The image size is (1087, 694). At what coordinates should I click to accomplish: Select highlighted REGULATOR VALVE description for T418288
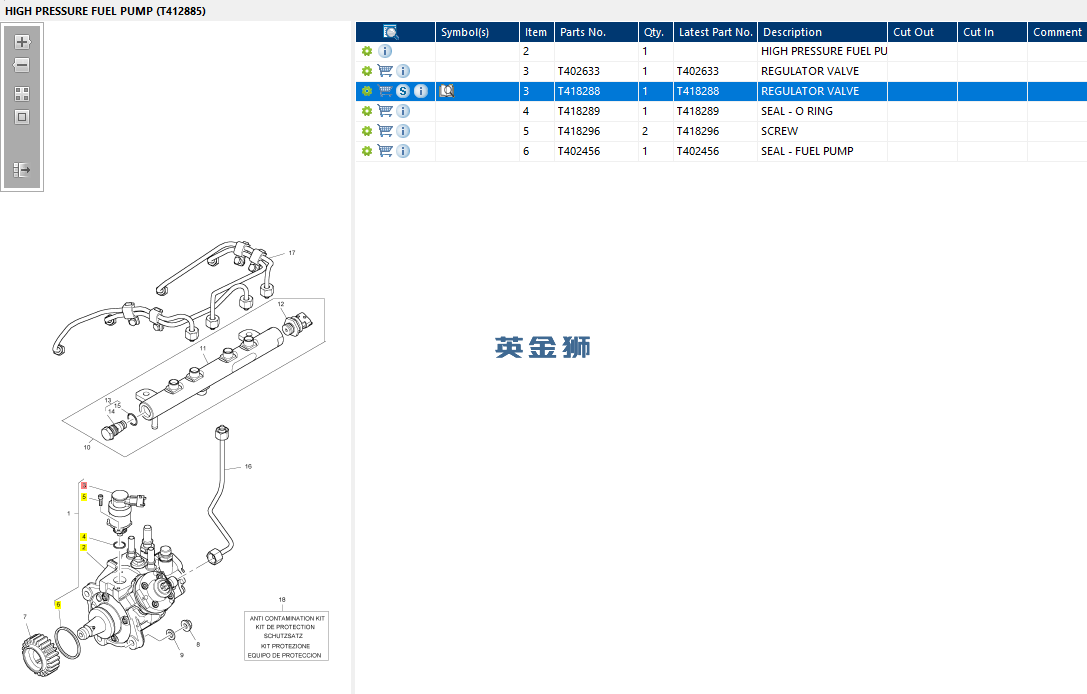click(822, 91)
